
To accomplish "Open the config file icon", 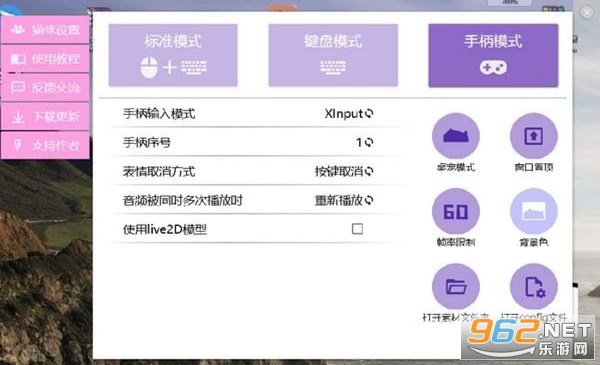I will (533, 286).
